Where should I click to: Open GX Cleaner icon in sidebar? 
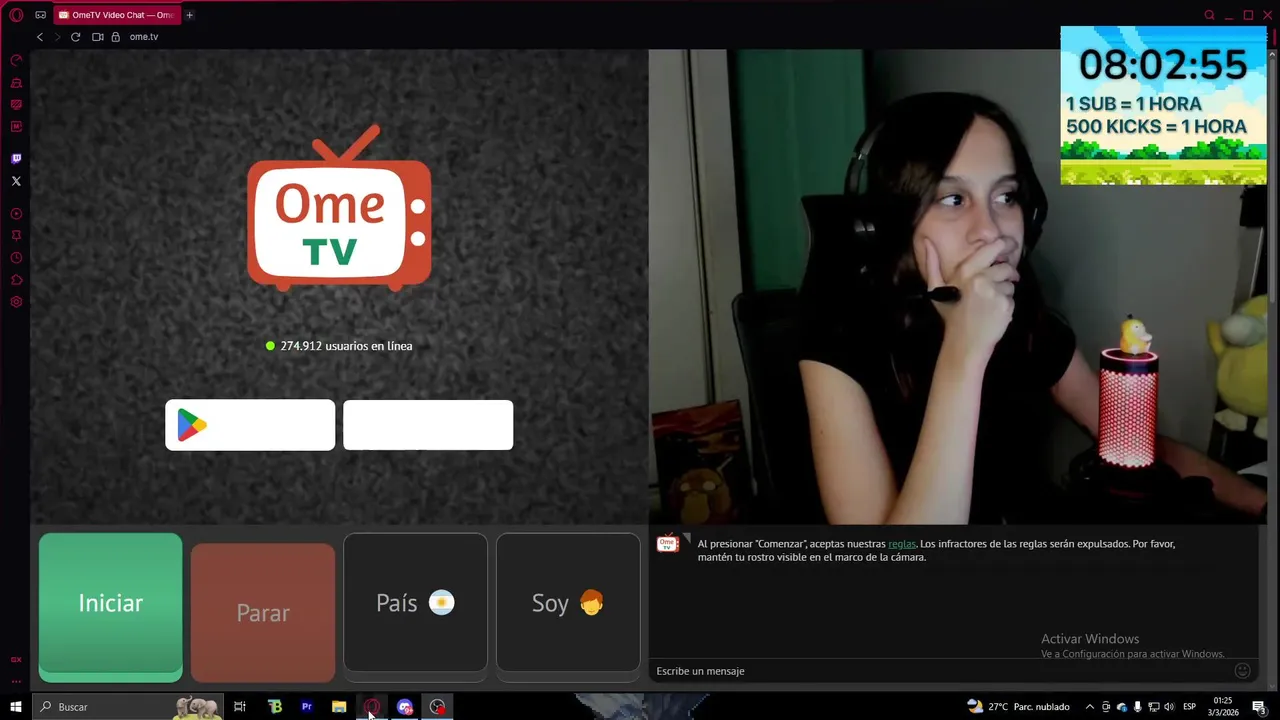(x=16, y=83)
